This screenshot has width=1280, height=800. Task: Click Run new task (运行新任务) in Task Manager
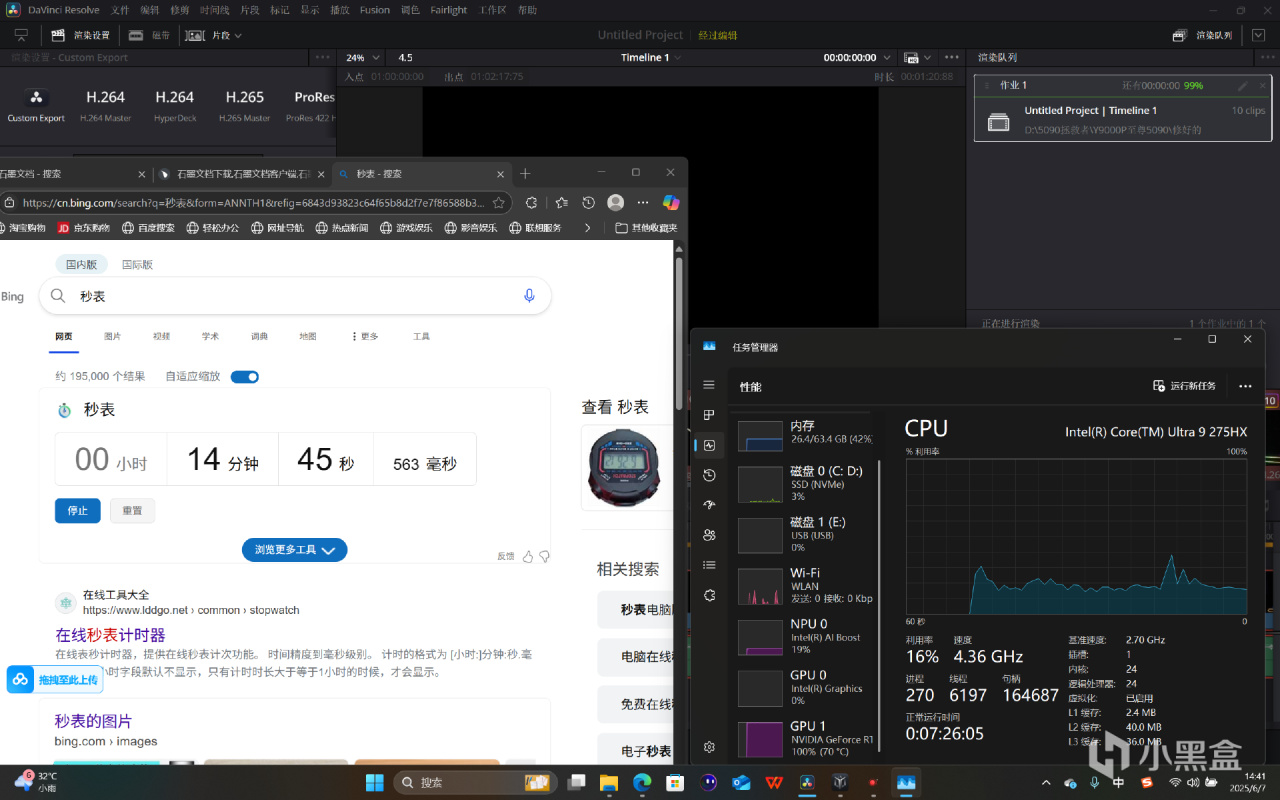click(1185, 386)
